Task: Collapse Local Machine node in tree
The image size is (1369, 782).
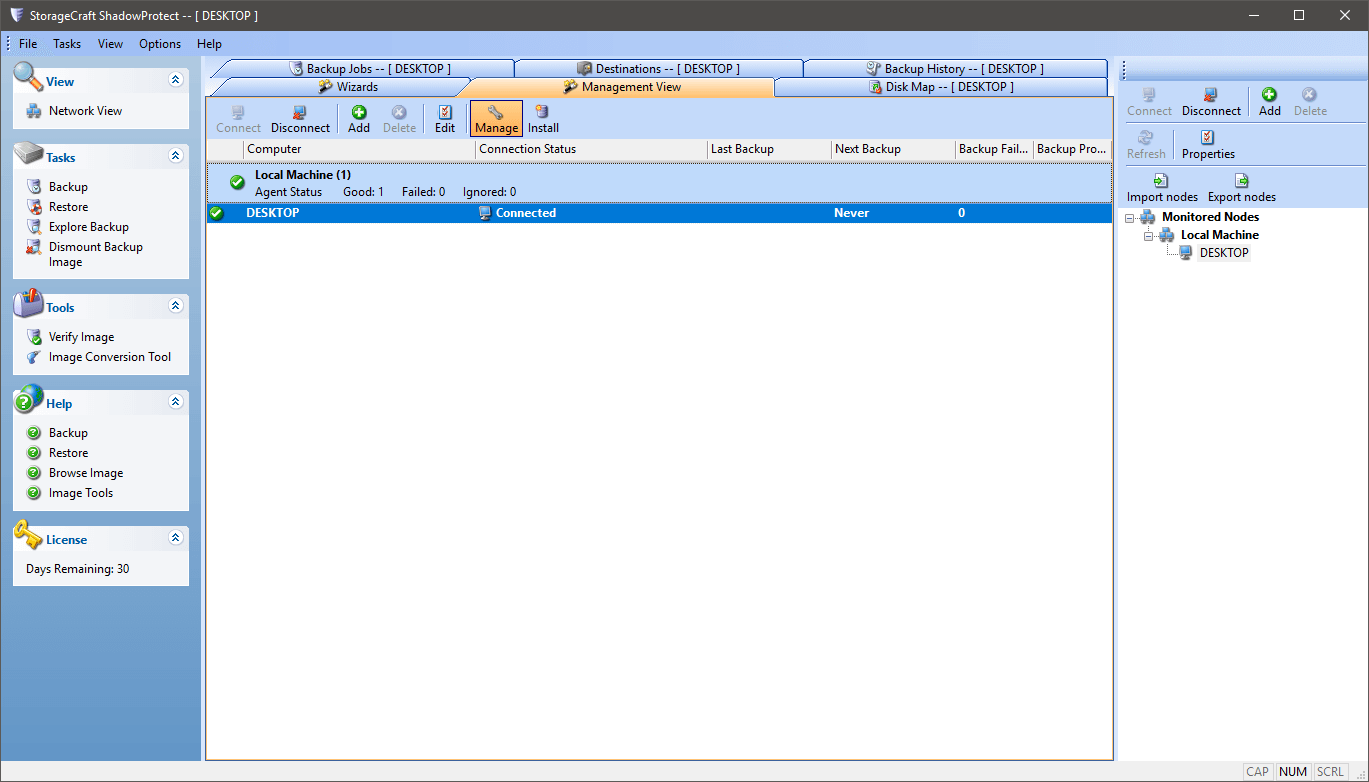Action: (x=1148, y=235)
